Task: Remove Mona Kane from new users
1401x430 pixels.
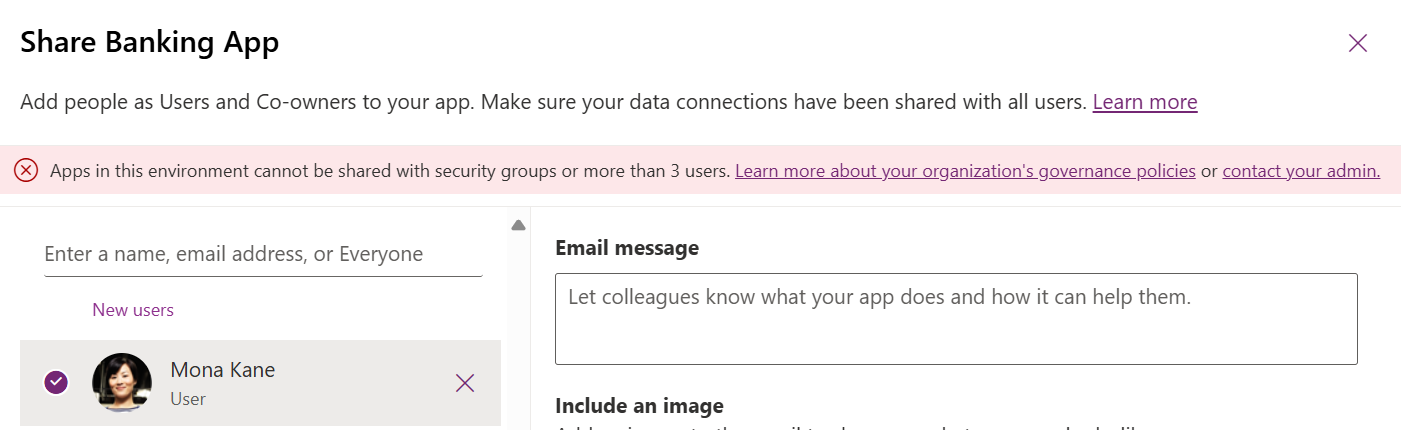Action: [x=465, y=383]
